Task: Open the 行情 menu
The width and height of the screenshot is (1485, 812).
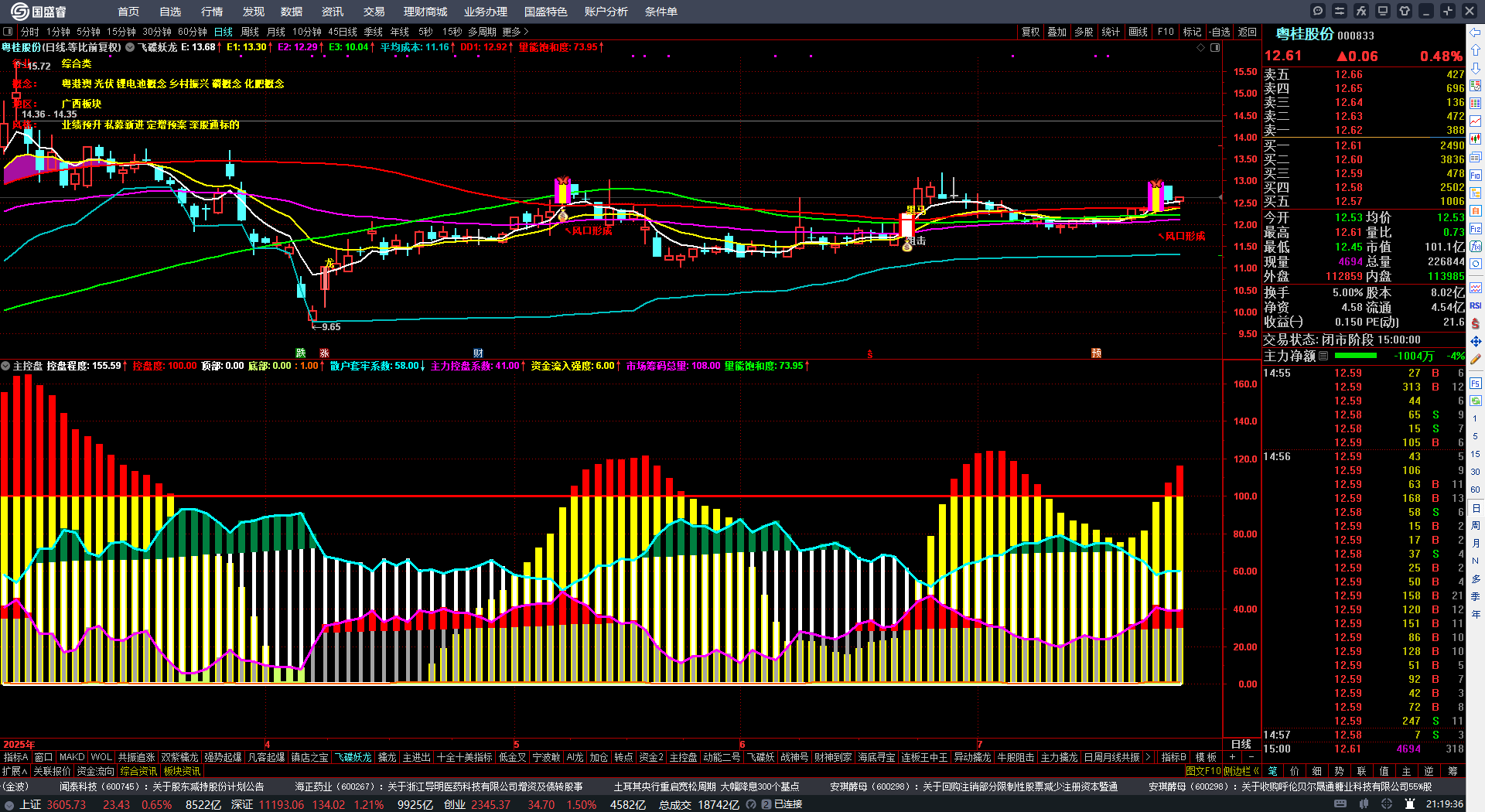Action: click(212, 12)
